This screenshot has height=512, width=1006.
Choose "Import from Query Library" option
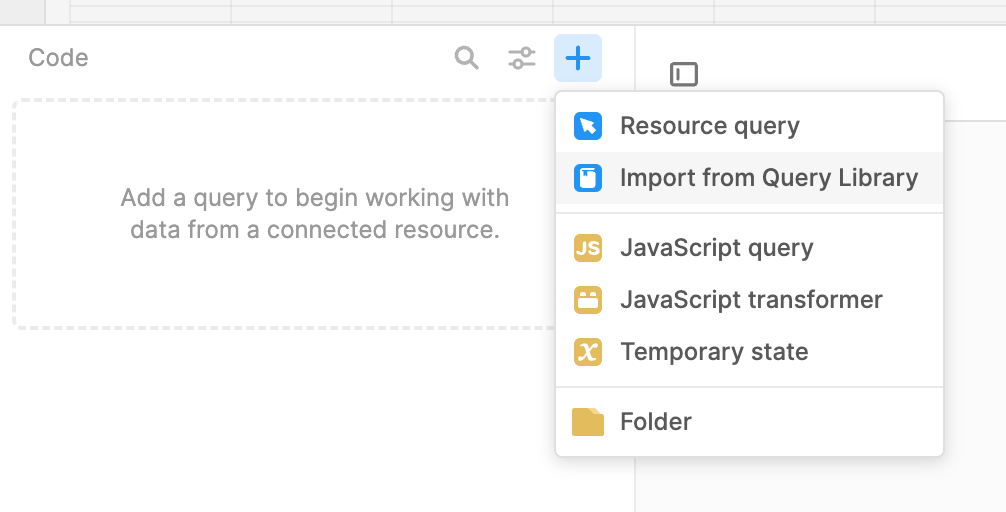click(768, 178)
